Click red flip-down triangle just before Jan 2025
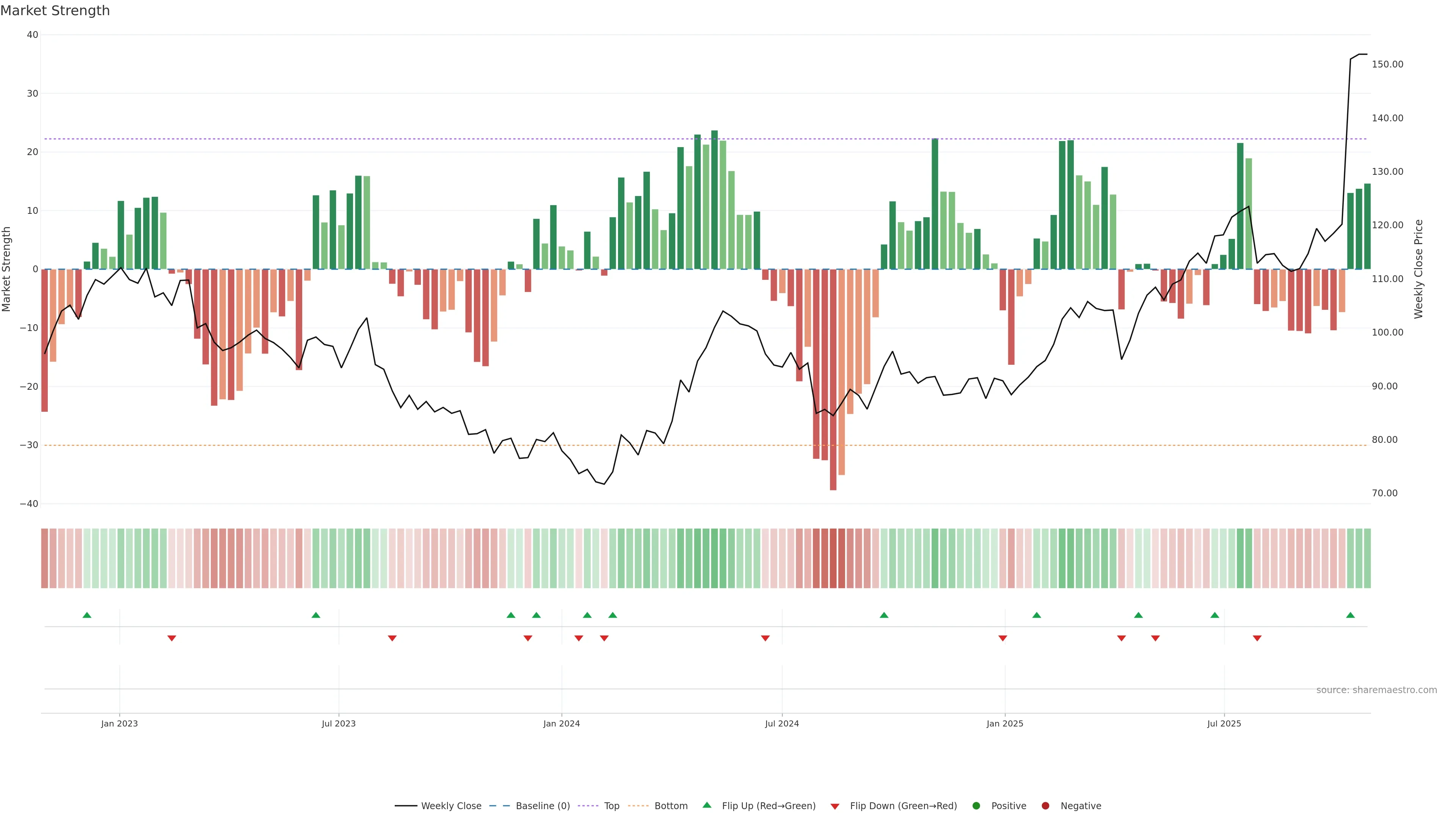The width and height of the screenshot is (1456, 819). click(x=1003, y=638)
